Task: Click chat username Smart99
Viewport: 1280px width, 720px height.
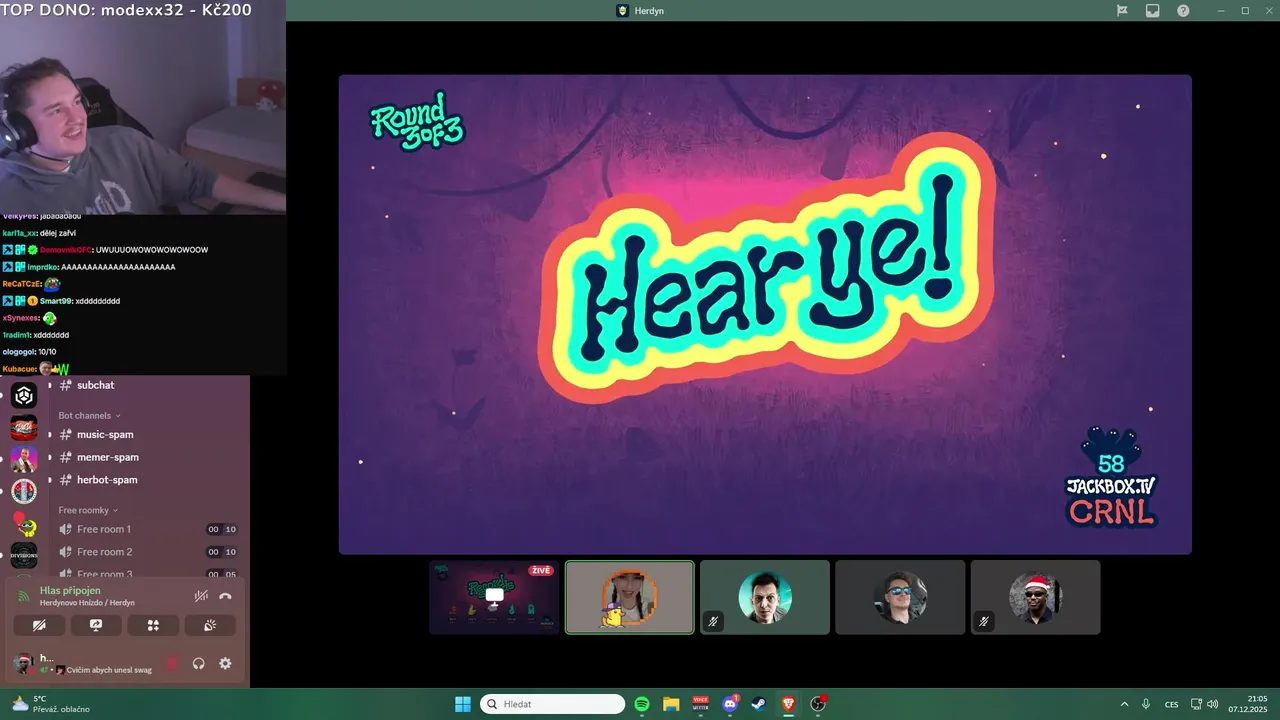Action: [x=56, y=301]
